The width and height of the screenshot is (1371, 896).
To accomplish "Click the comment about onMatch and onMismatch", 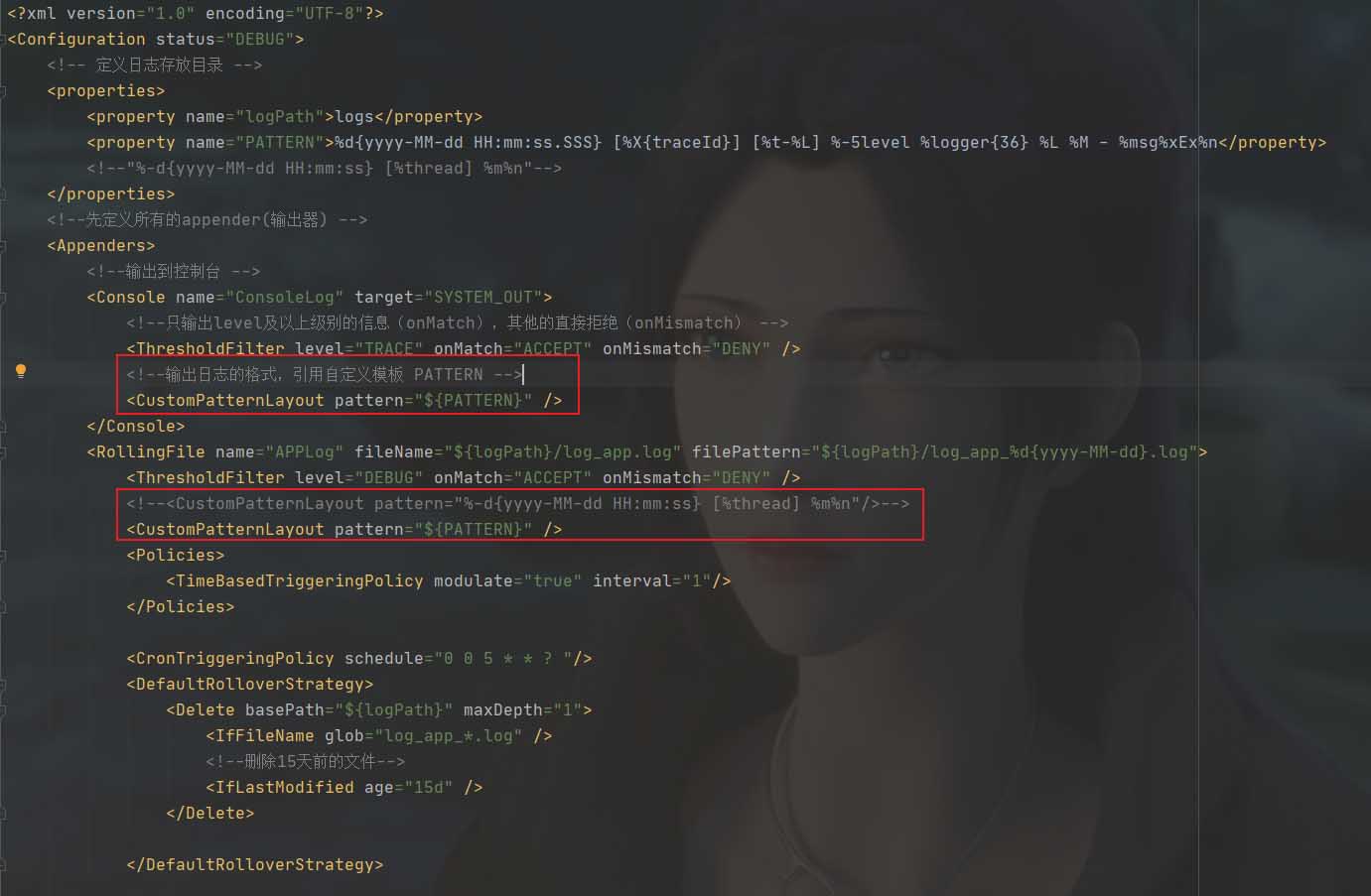I will 458,322.
